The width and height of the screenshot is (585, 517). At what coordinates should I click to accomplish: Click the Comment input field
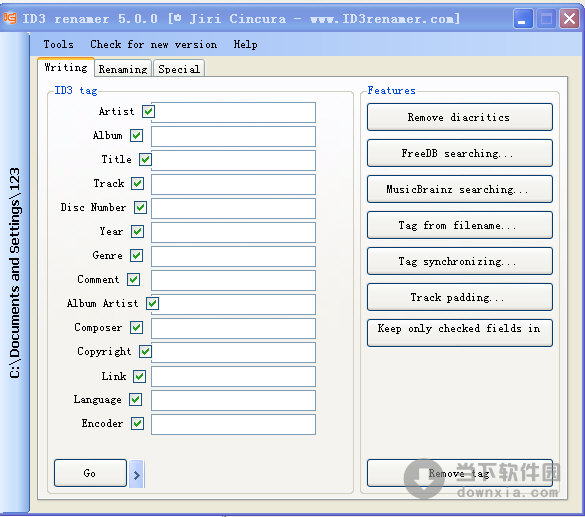coord(234,281)
